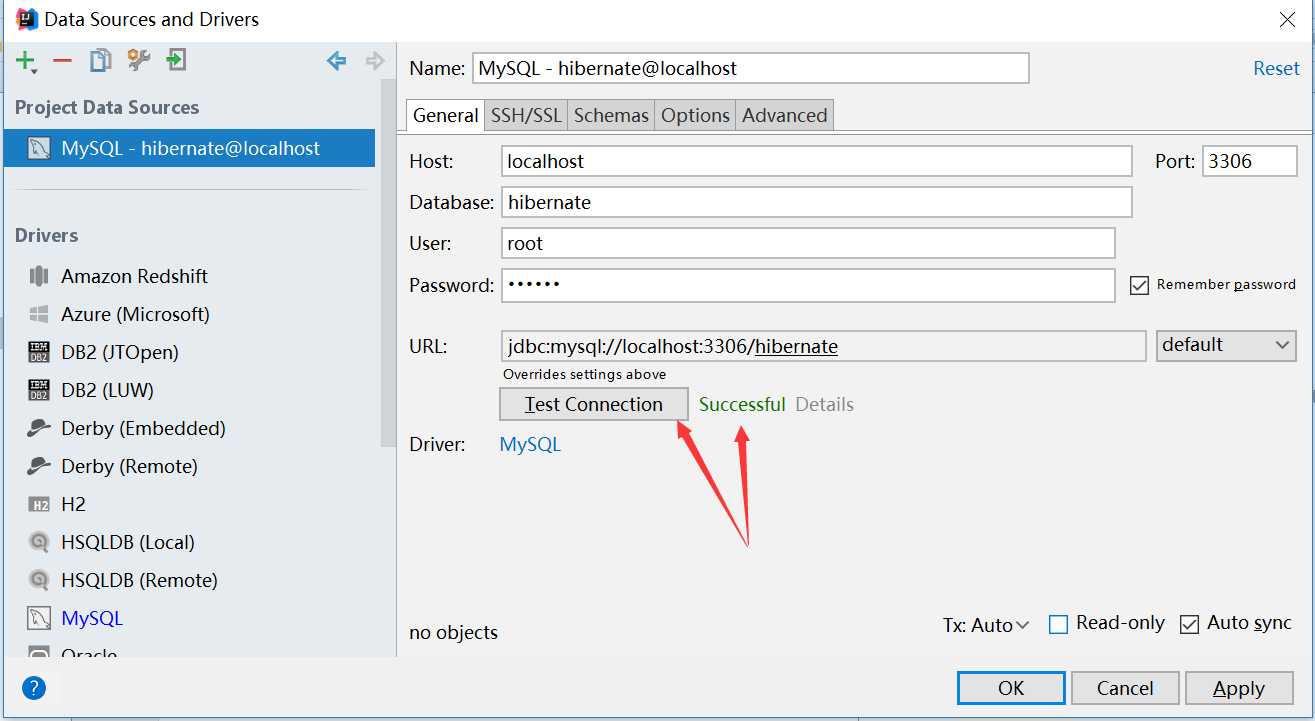Screen dimensions: 1315x721
Task: Click the Amazon Redshift driver icon
Action: (x=39, y=276)
